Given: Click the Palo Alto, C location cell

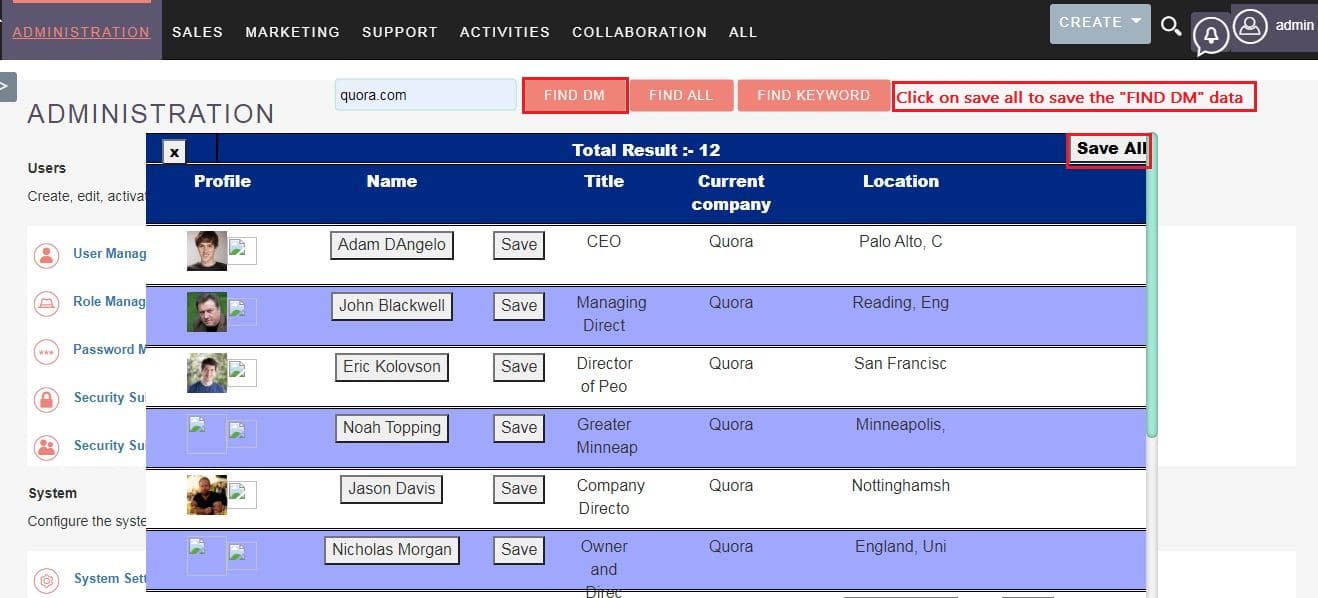Looking at the screenshot, I should pos(901,242).
